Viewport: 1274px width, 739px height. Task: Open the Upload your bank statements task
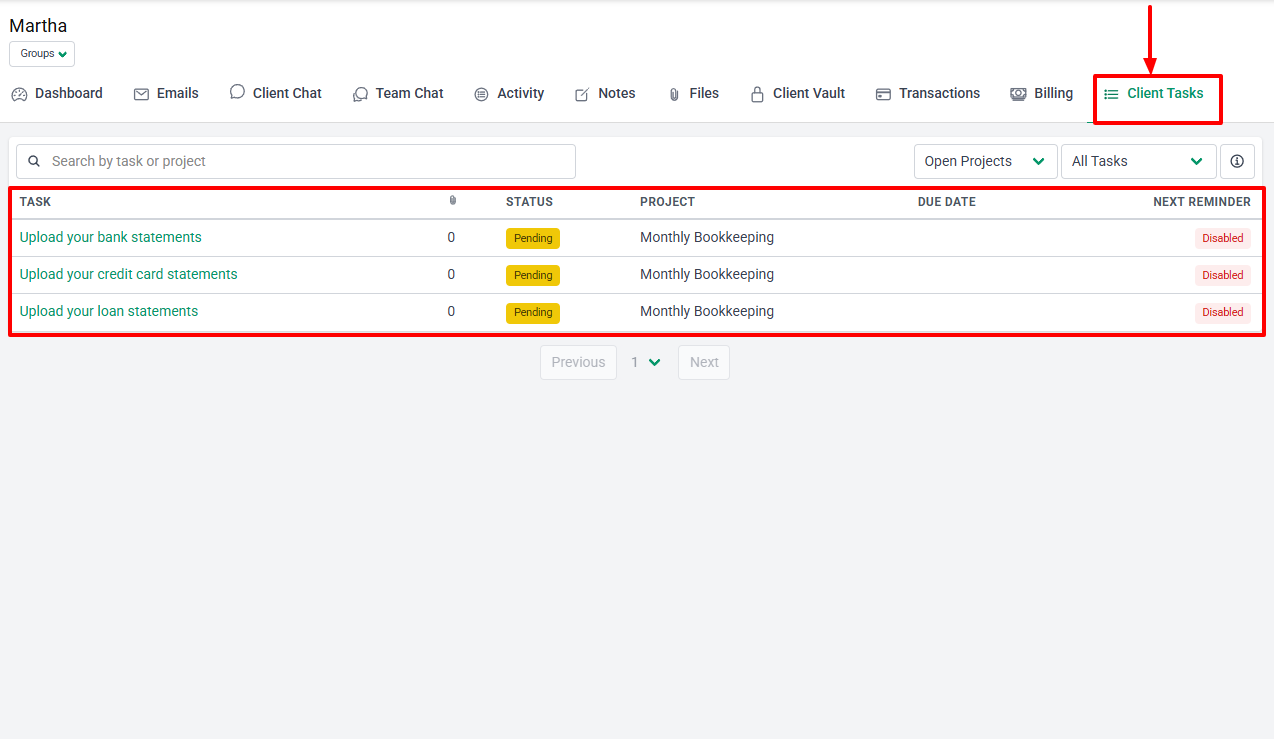click(x=110, y=237)
